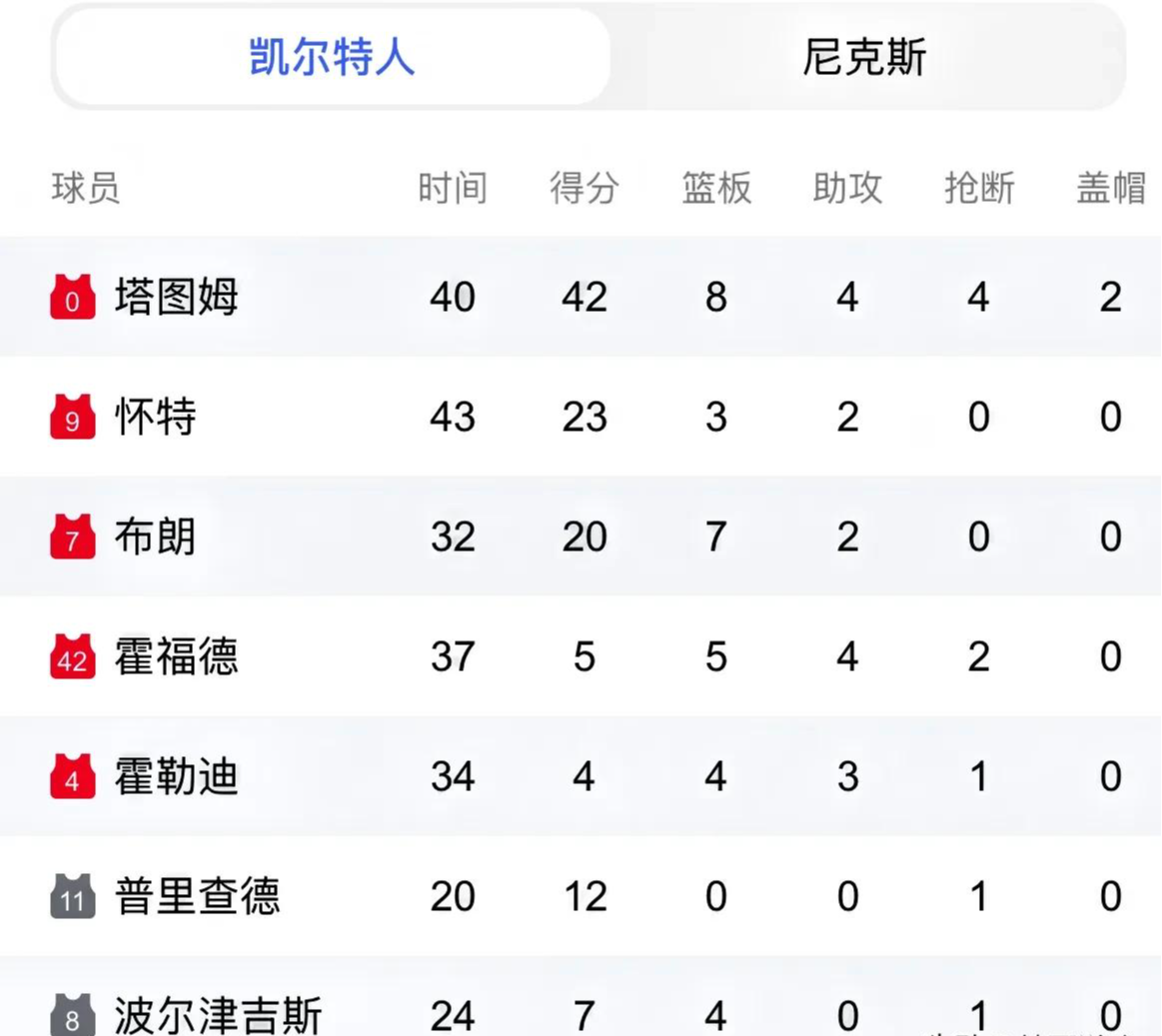
Task: Click the 抢断 column header
Action: click(979, 188)
